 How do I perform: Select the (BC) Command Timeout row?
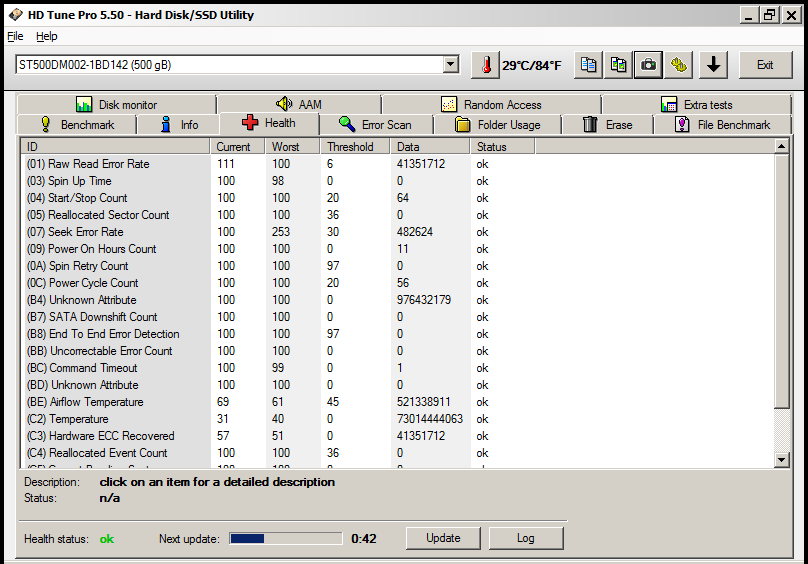pyautogui.click(x=397, y=368)
